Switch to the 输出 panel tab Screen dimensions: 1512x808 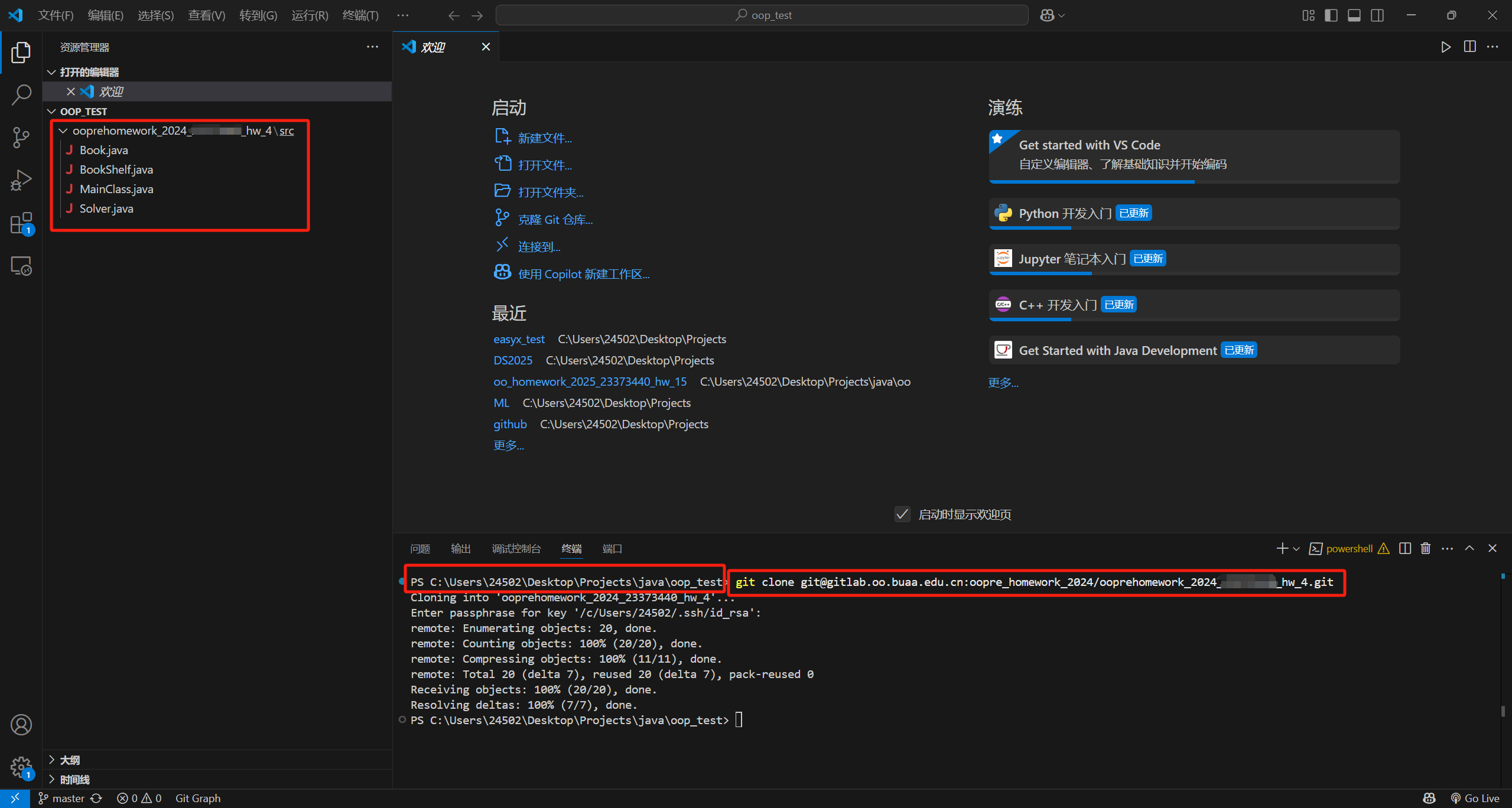[x=460, y=549]
